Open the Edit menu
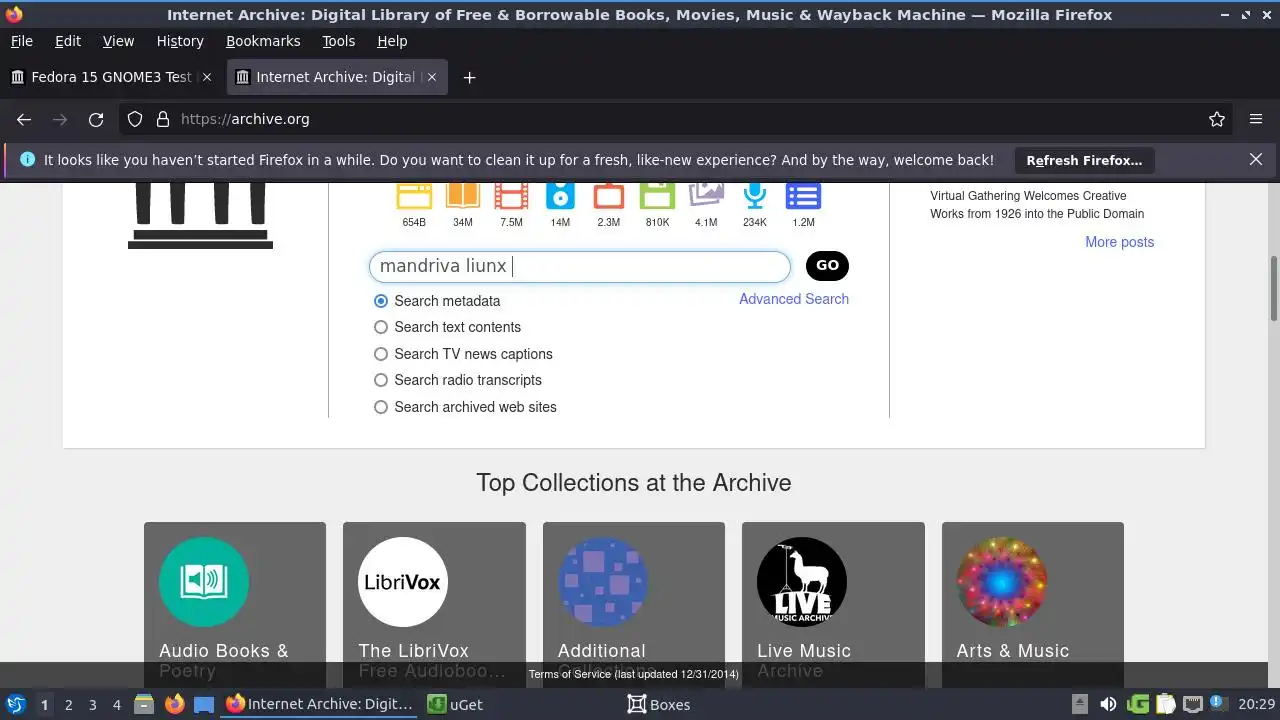Viewport: 1280px width, 720px height. (68, 41)
